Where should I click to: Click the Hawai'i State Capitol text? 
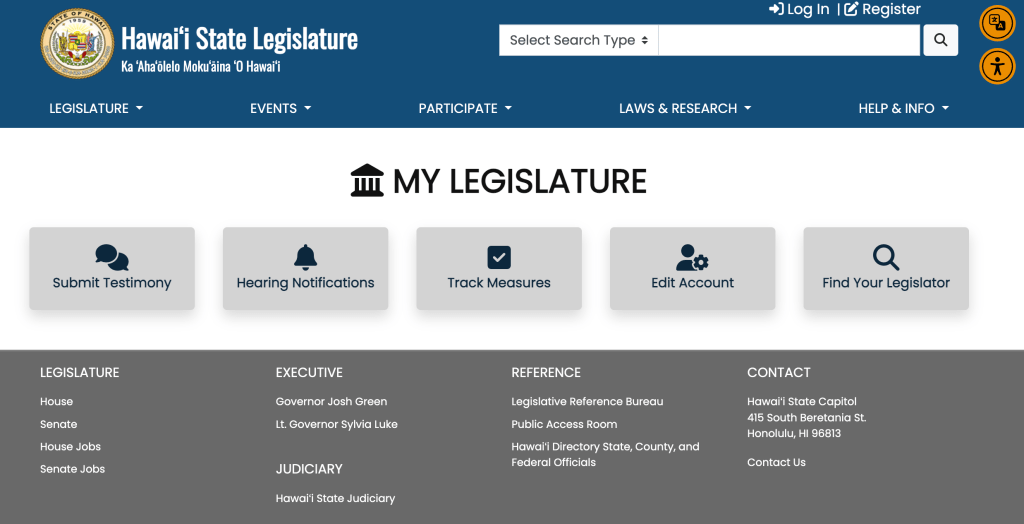coord(802,402)
